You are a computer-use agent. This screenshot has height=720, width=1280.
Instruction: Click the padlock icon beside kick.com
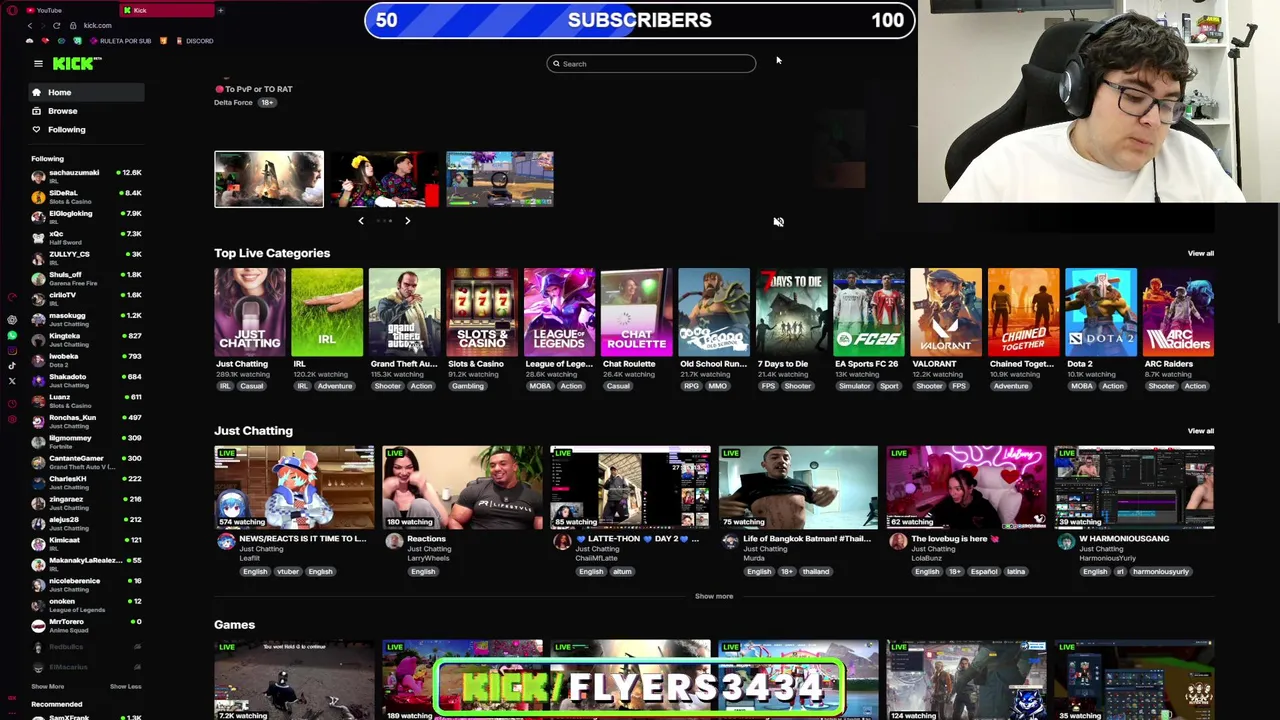[74, 25]
